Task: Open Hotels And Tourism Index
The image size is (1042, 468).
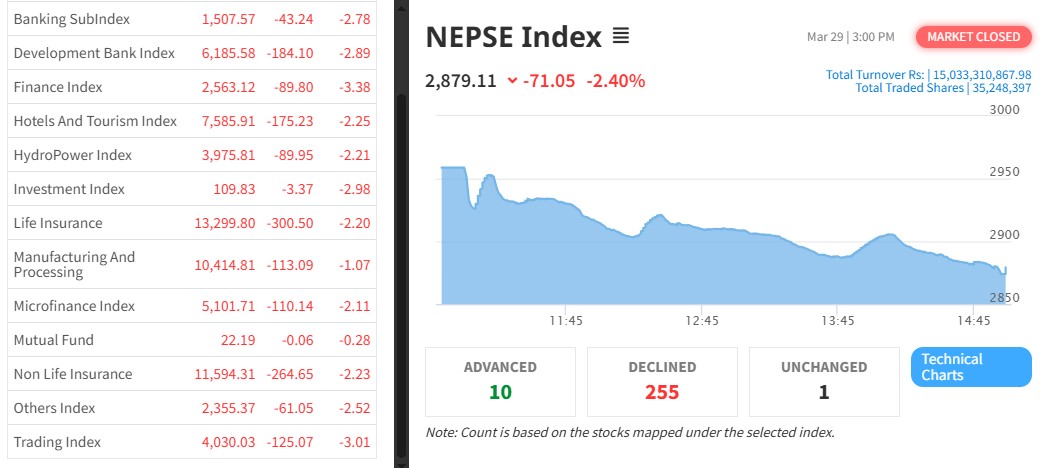Action: tap(95, 121)
